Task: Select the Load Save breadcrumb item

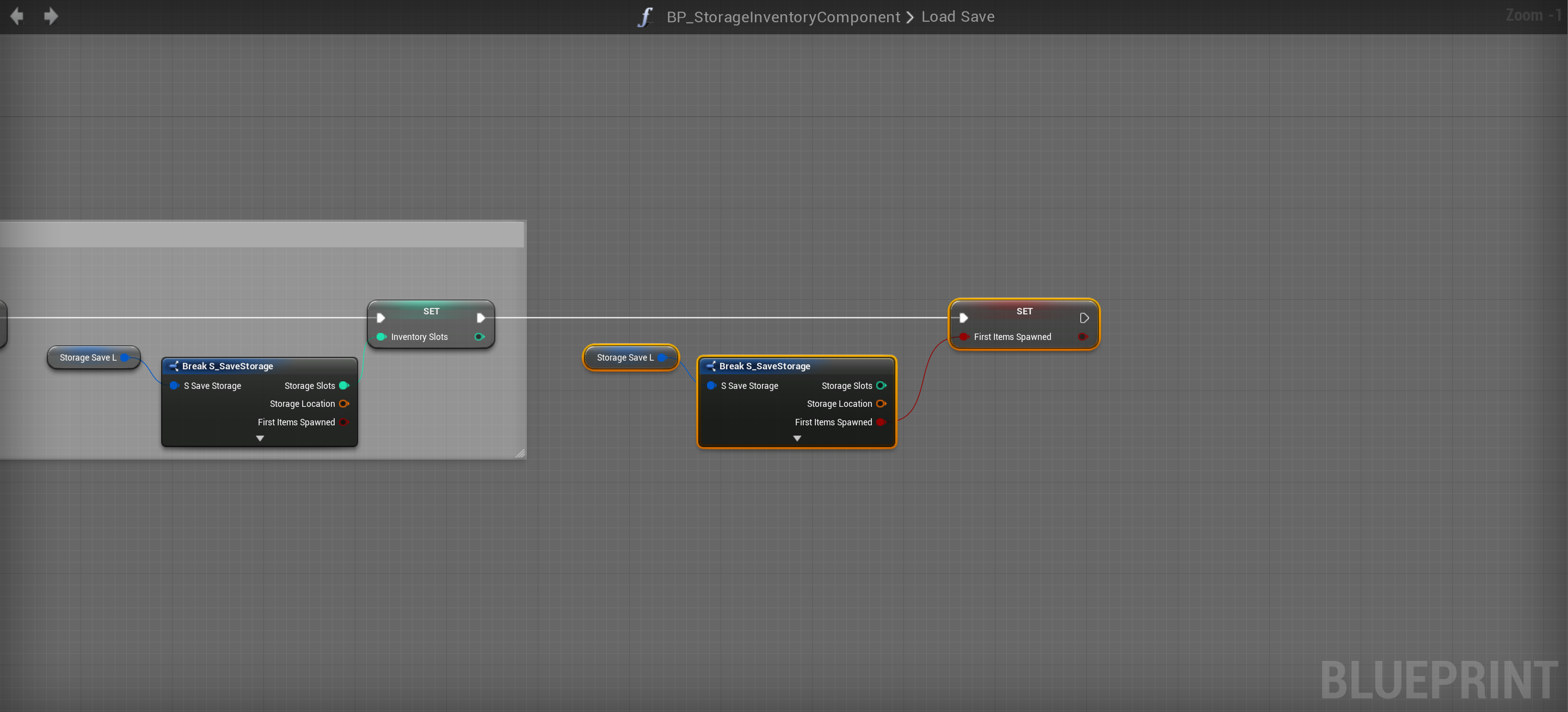Action: tap(957, 17)
